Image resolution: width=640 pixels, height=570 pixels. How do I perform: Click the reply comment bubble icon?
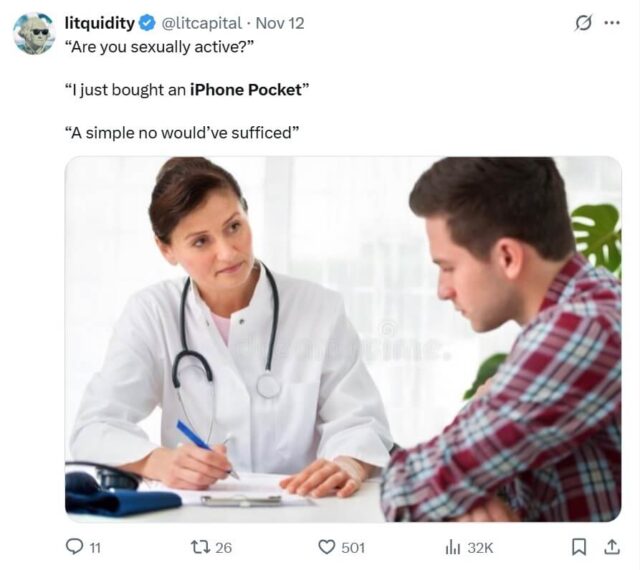click(74, 547)
